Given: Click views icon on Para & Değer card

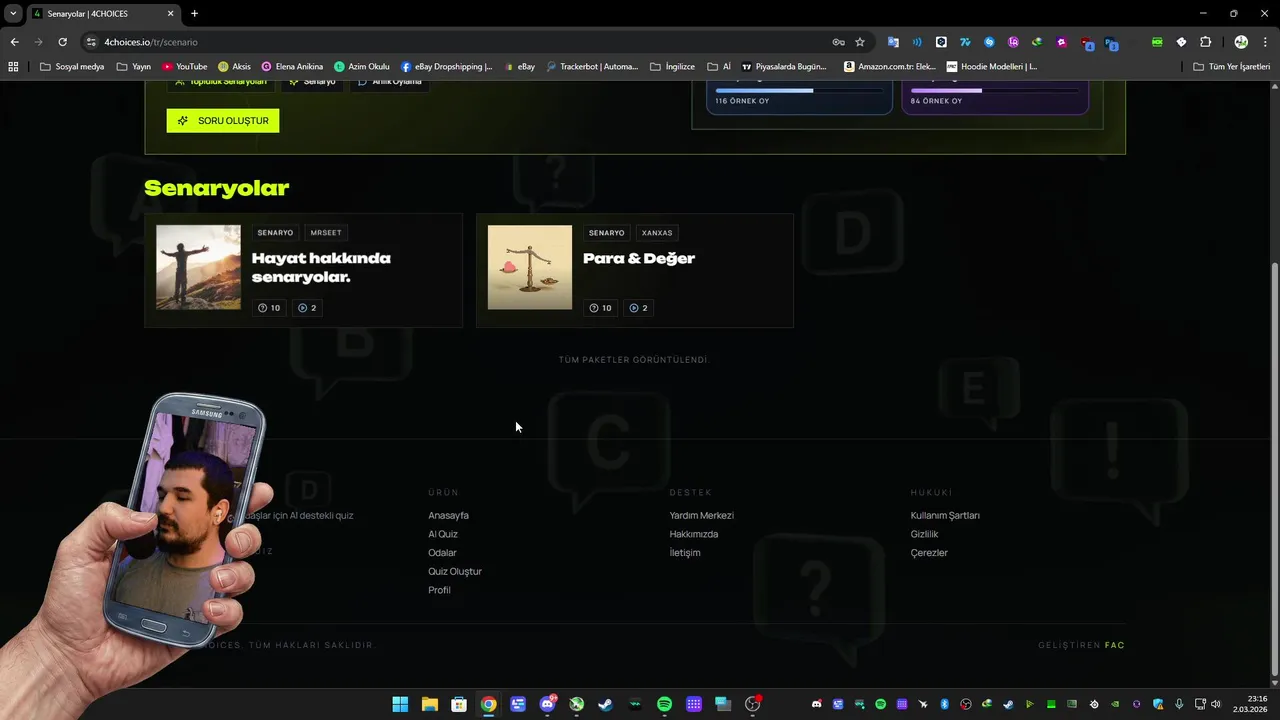Looking at the screenshot, I should 633,308.
